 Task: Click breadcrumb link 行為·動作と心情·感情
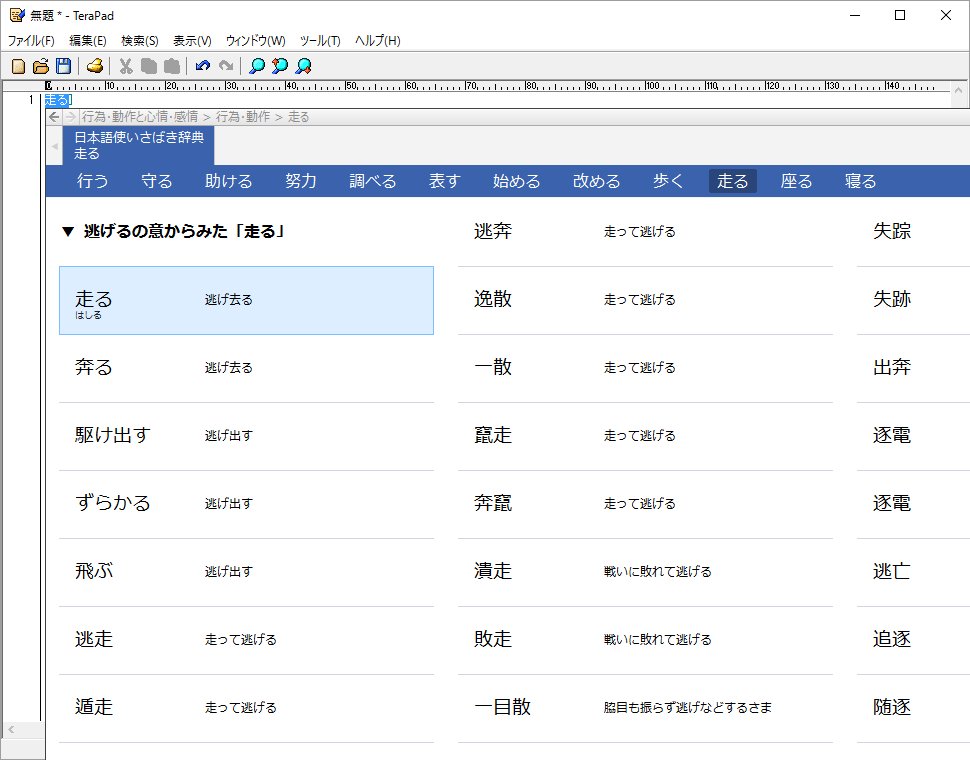[x=140, y=117]
